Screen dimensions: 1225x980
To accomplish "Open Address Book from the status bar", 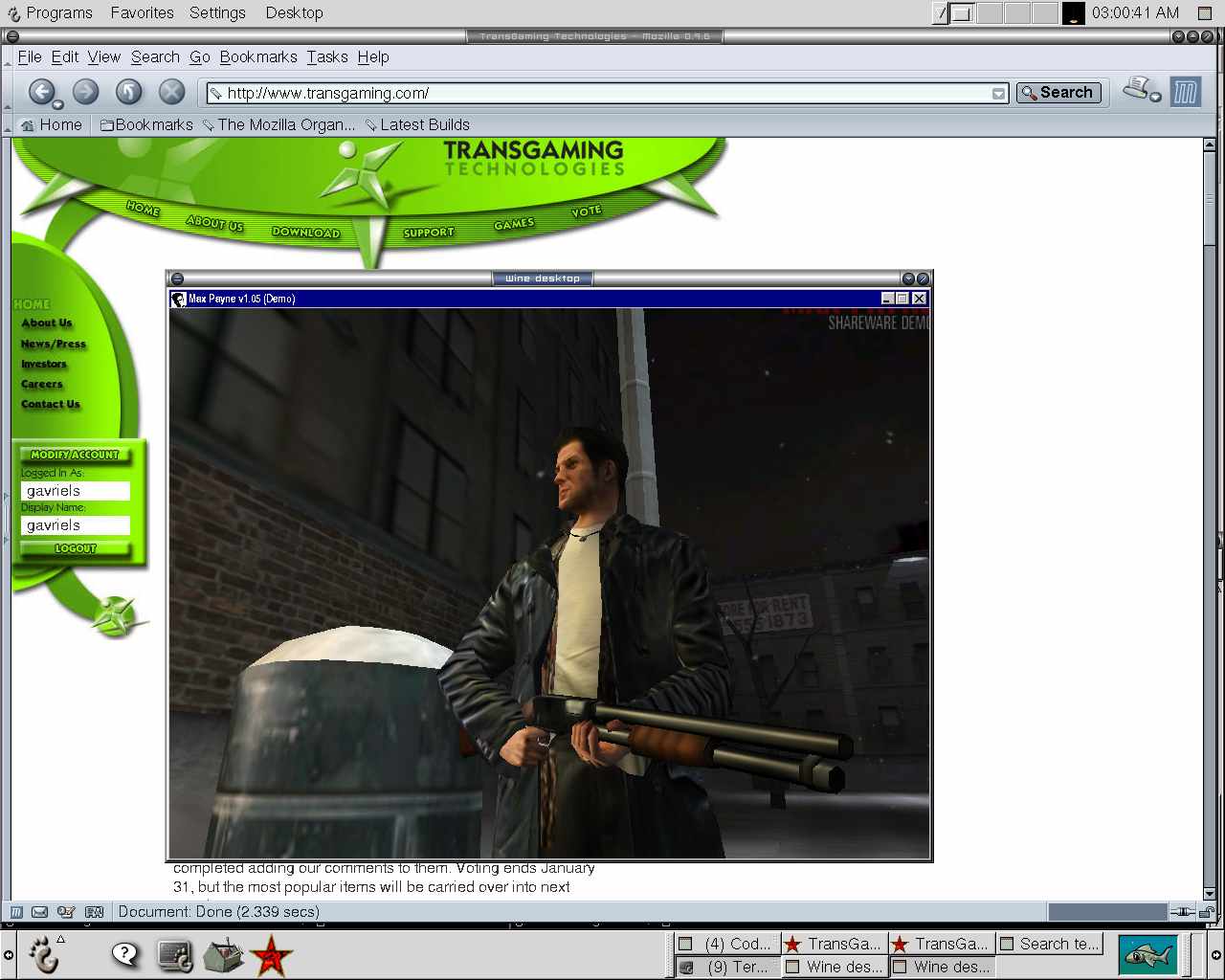I will pyautogui.click(x=94, y=912).
